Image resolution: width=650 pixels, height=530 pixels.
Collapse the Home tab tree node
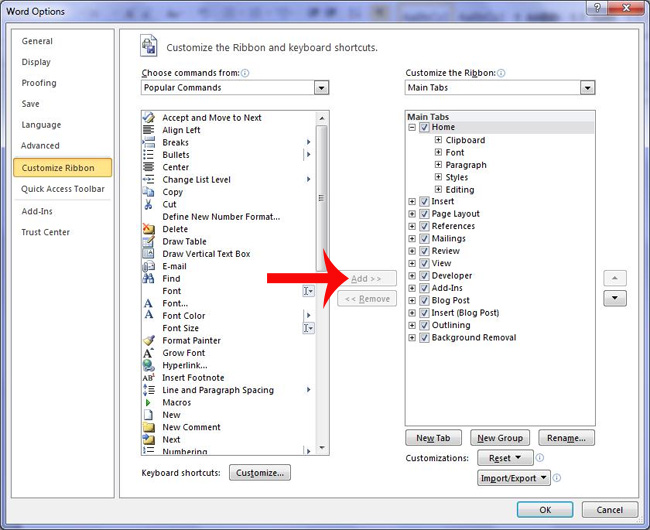[x=412, y=127]
